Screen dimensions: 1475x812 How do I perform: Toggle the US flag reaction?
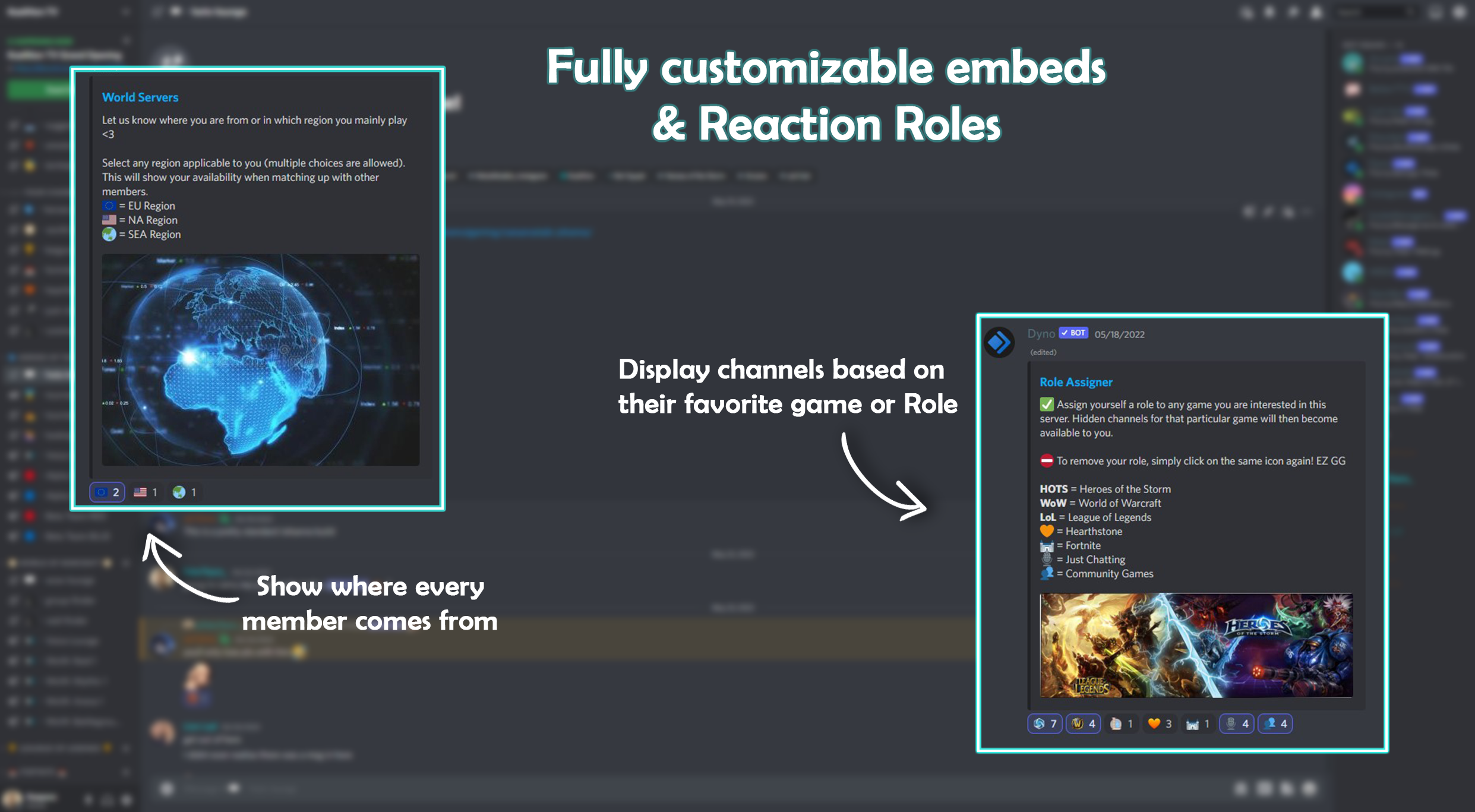(146, 492)
